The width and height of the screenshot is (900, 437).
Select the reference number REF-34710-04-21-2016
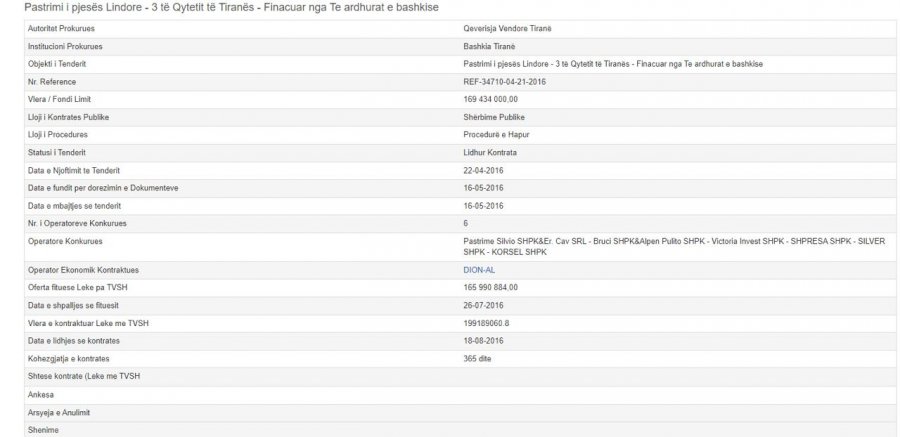tap(496, 81)
